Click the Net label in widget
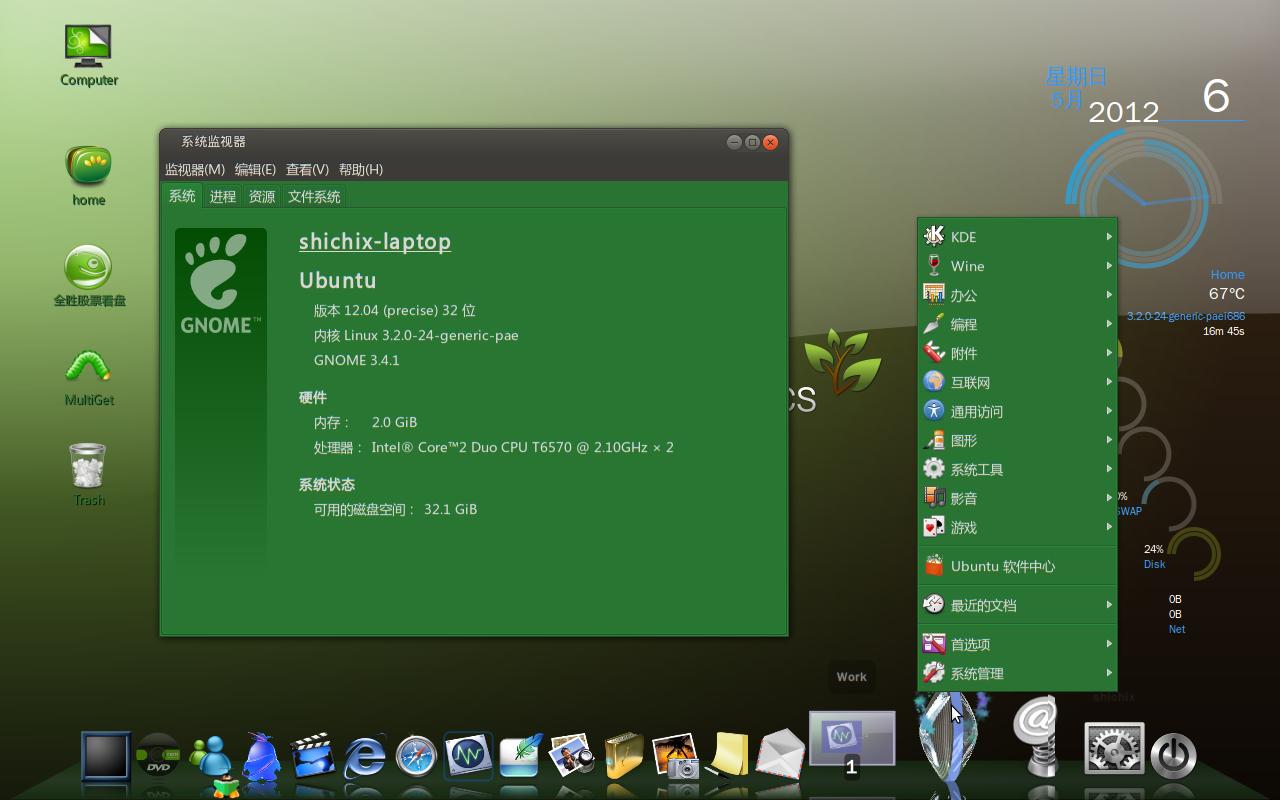This screenshot has height=800, width=1280. 1177,629
